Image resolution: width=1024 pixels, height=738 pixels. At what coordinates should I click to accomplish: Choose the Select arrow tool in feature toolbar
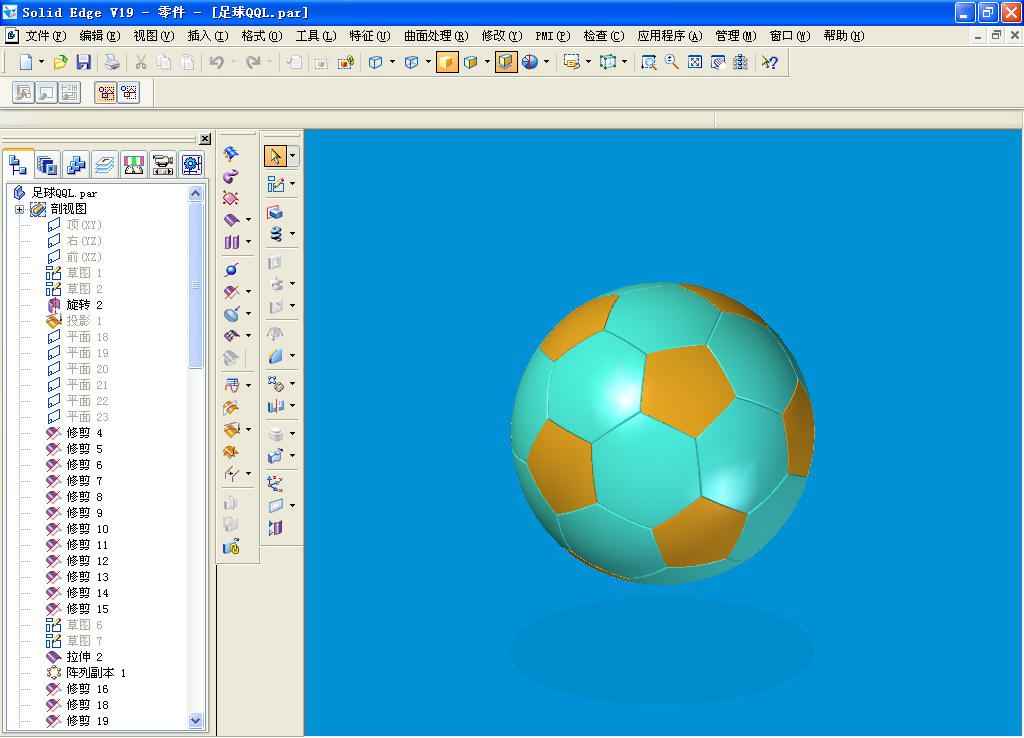coord(275,156)
